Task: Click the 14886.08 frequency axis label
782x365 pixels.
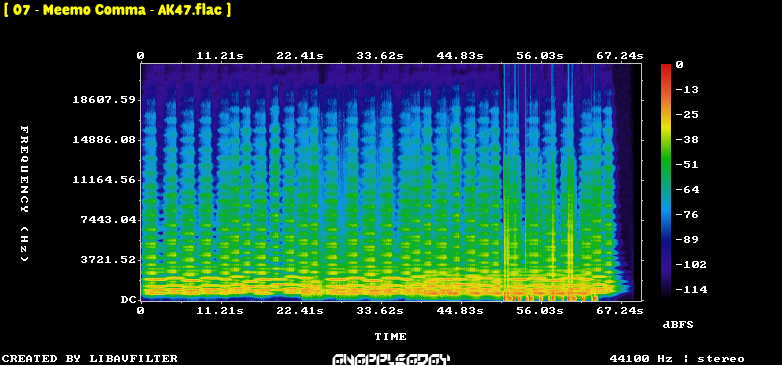Action: [x=104, y=140]
